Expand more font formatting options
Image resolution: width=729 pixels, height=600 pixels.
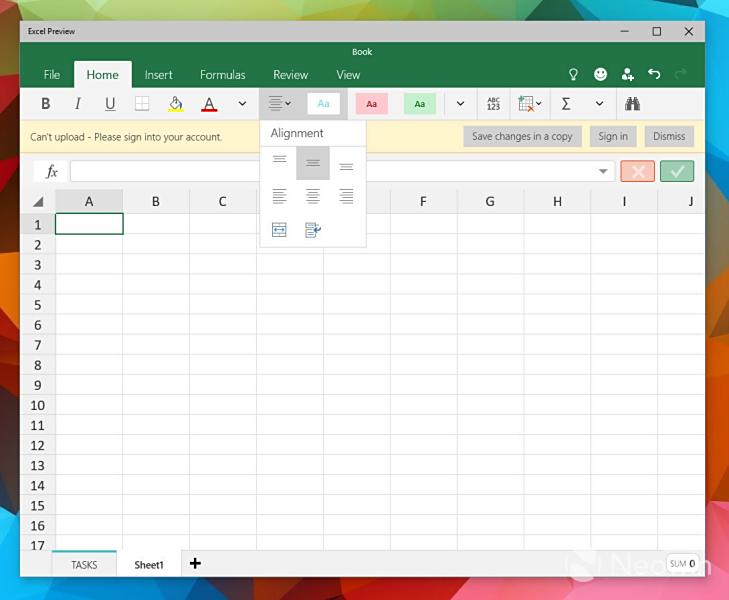click(x=242, y=103)
